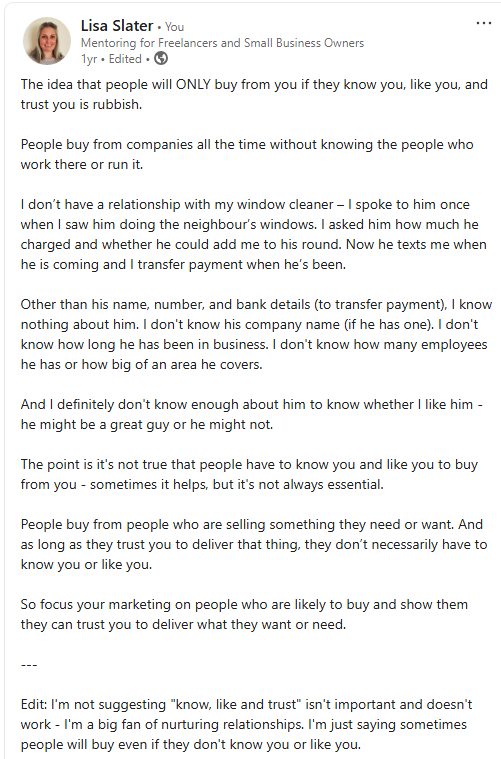Click the three-dash separator line
Screen dimensions: 501x759
(x=29, y=665)
